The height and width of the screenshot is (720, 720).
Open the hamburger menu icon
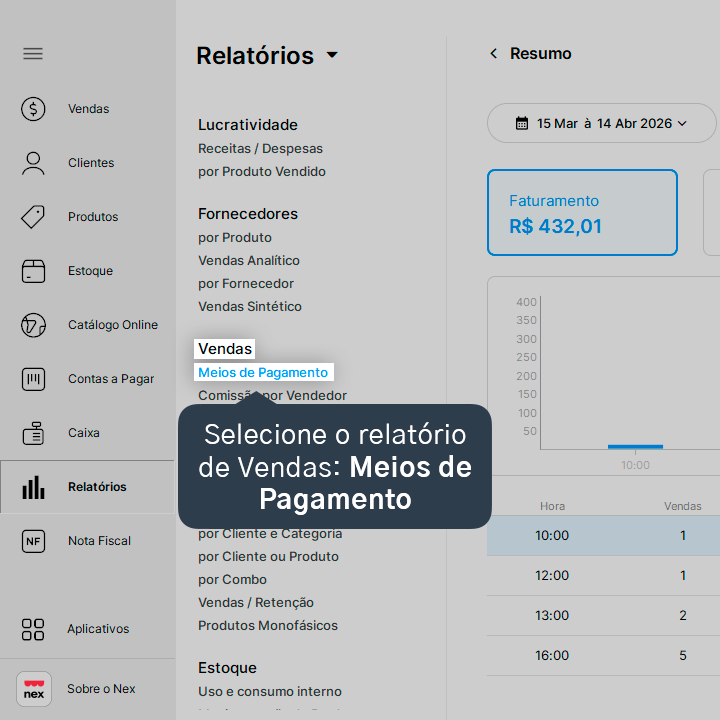(x=33, y=54)
